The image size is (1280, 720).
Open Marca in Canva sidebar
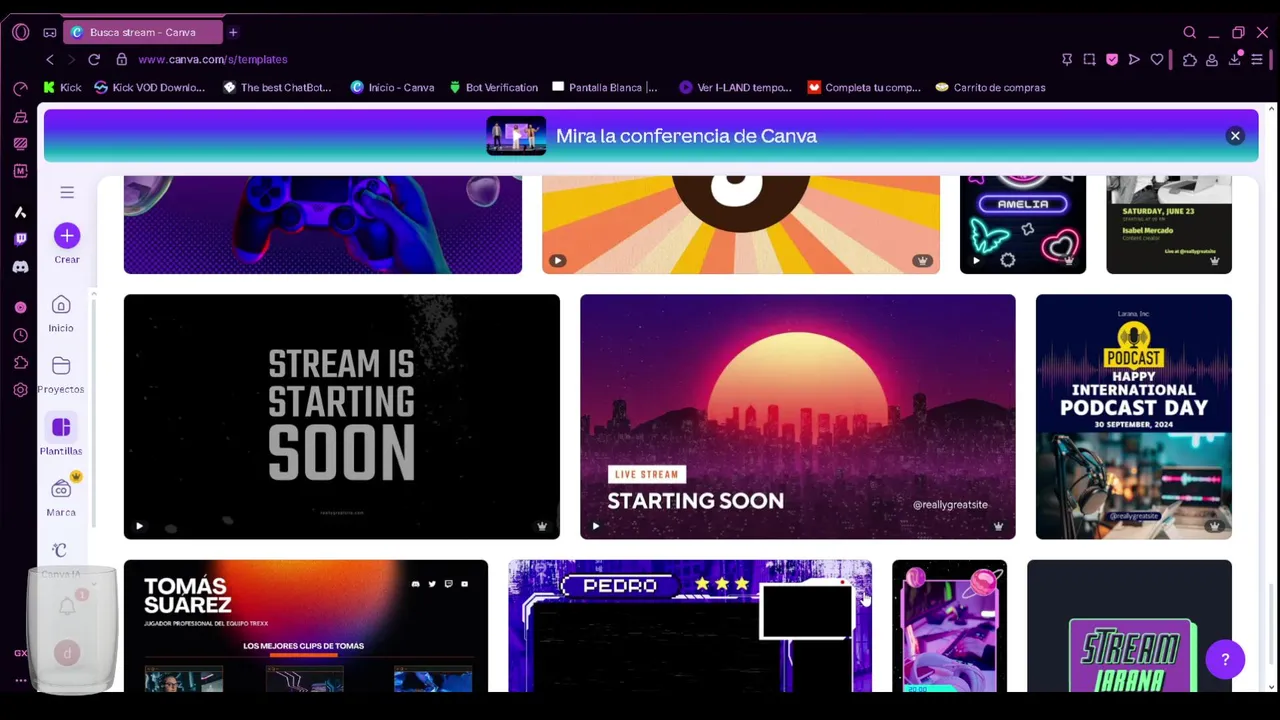point(61,497)
